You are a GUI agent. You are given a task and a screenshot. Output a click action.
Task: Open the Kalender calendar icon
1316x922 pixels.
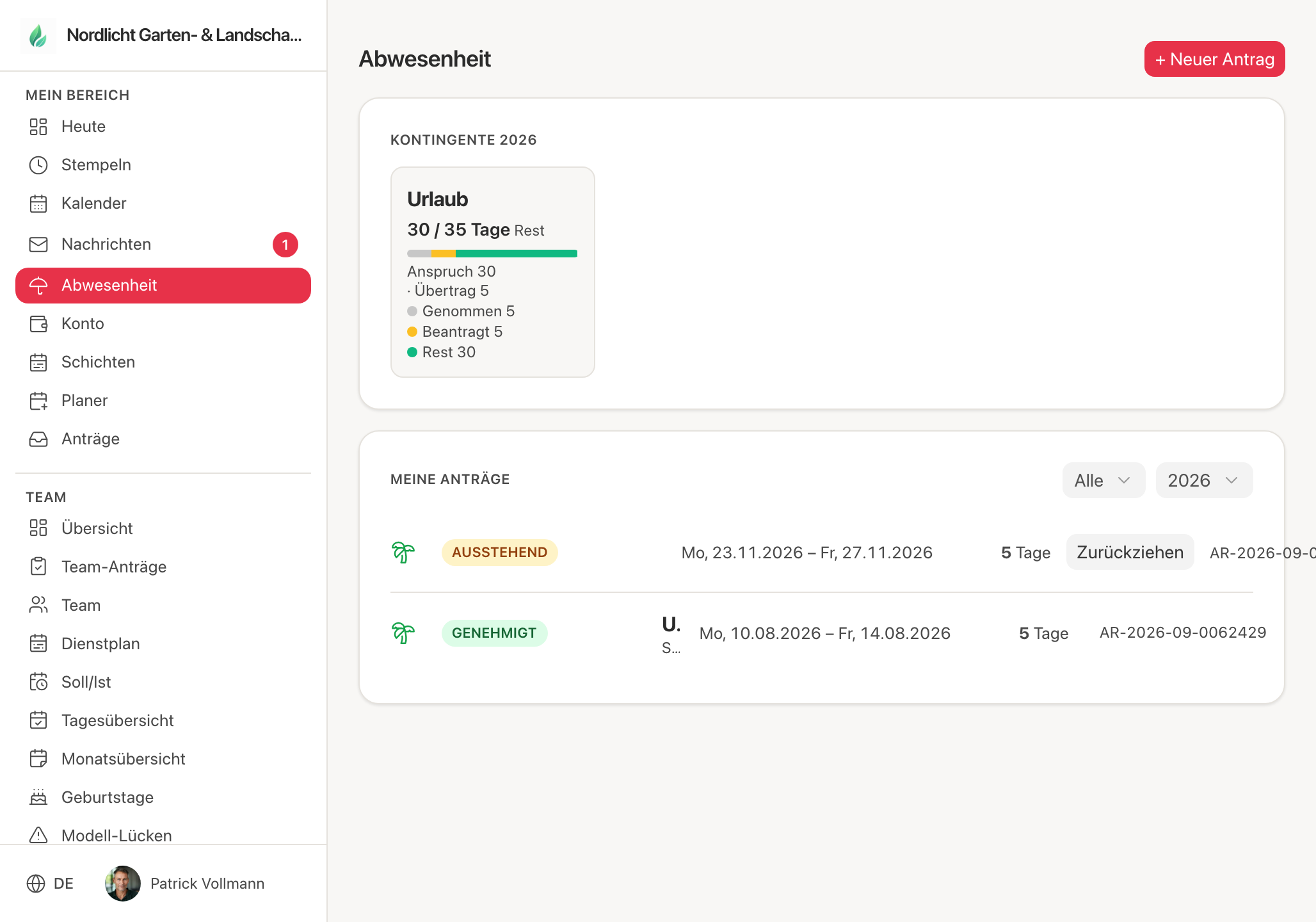pyautogui.click(x=38, y=204)
